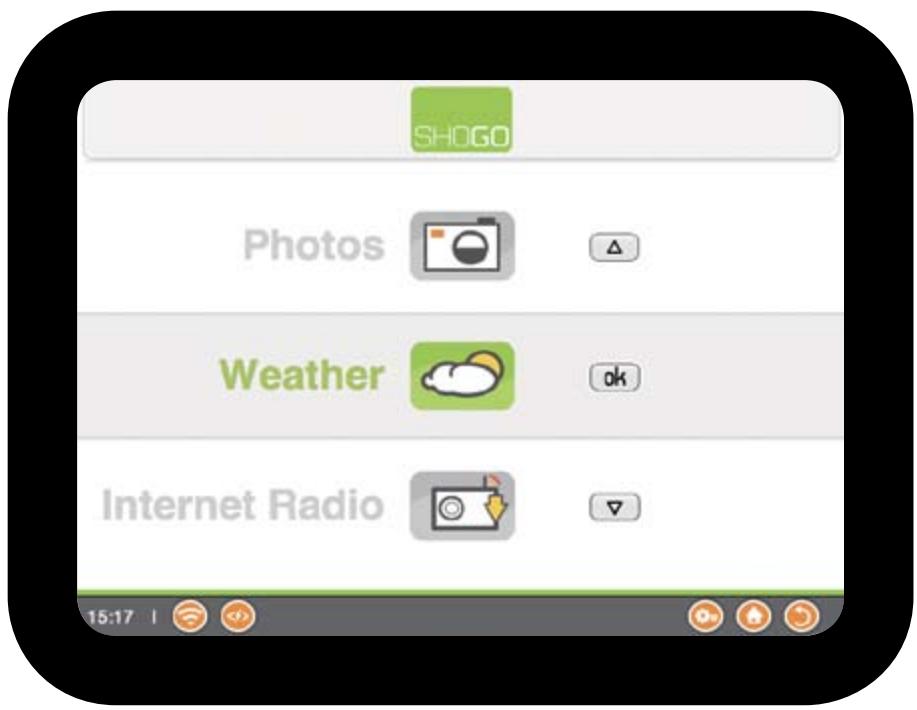Image resolution: width=917 pixels, height=710 pixels.
Task: Tap the Wi-Fi status icon
Action: tap(189, 616)
